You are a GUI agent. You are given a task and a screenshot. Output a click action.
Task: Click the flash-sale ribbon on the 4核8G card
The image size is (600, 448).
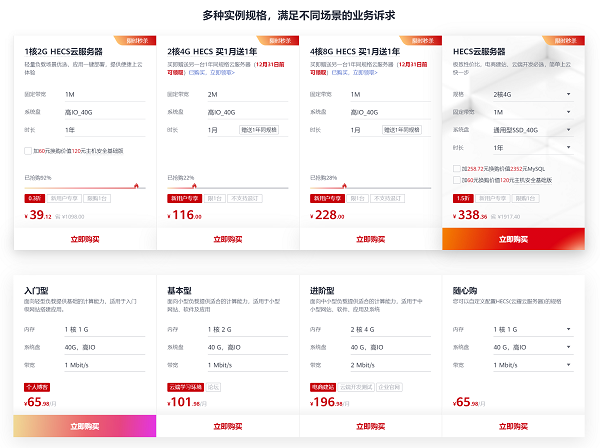pos(421,40)
